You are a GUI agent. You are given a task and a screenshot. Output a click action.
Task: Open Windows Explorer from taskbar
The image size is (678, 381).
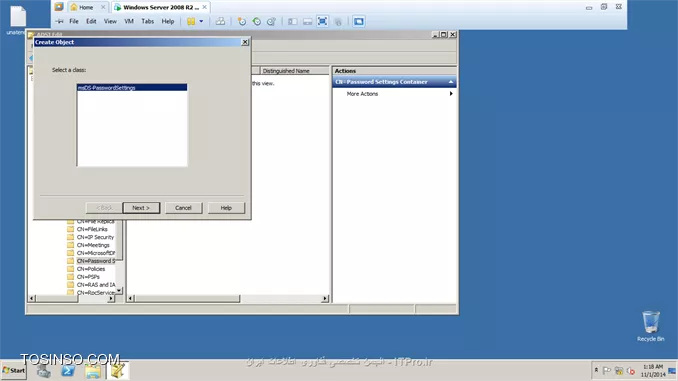[93, 371]
